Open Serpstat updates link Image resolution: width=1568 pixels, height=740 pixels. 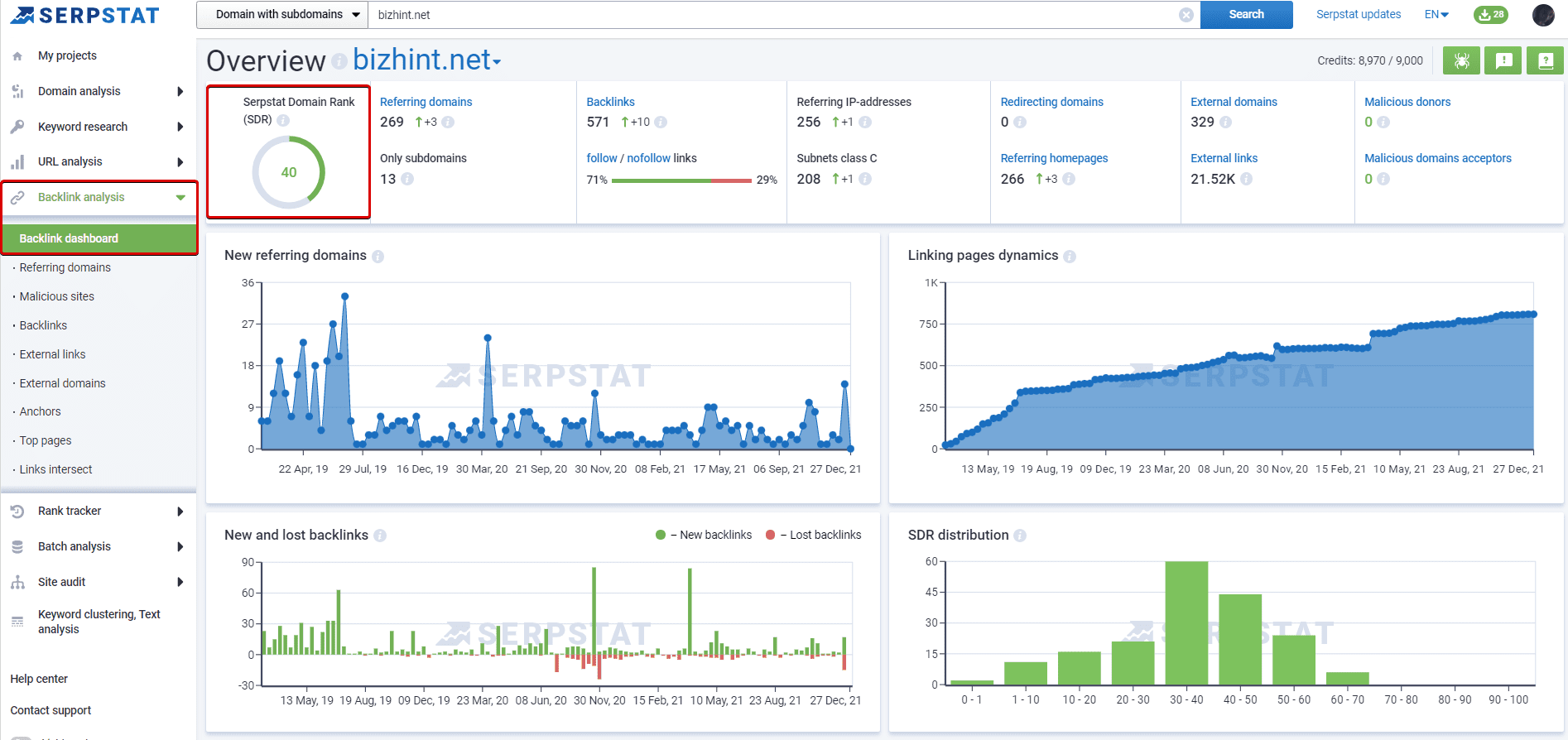tap(1359, 14)
